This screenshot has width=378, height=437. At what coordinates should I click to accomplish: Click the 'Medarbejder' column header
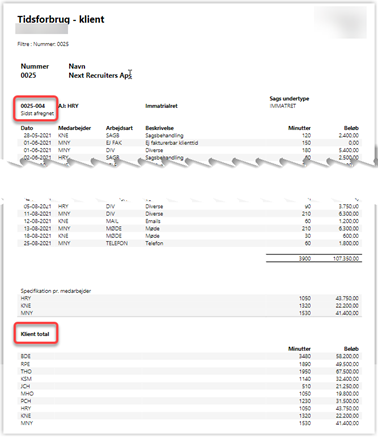coord(74,128)
